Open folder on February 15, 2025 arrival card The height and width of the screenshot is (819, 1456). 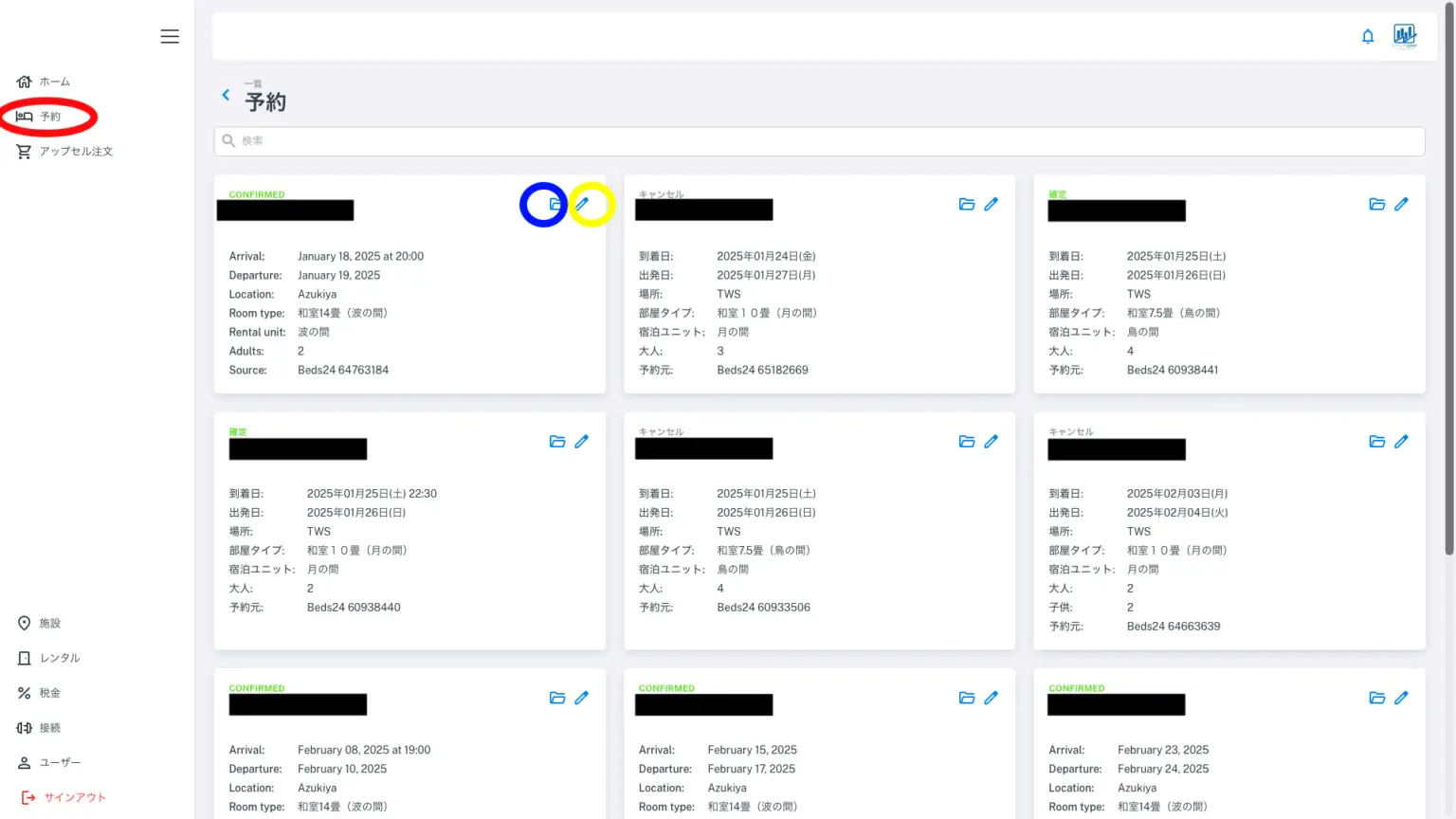(967, 698)
